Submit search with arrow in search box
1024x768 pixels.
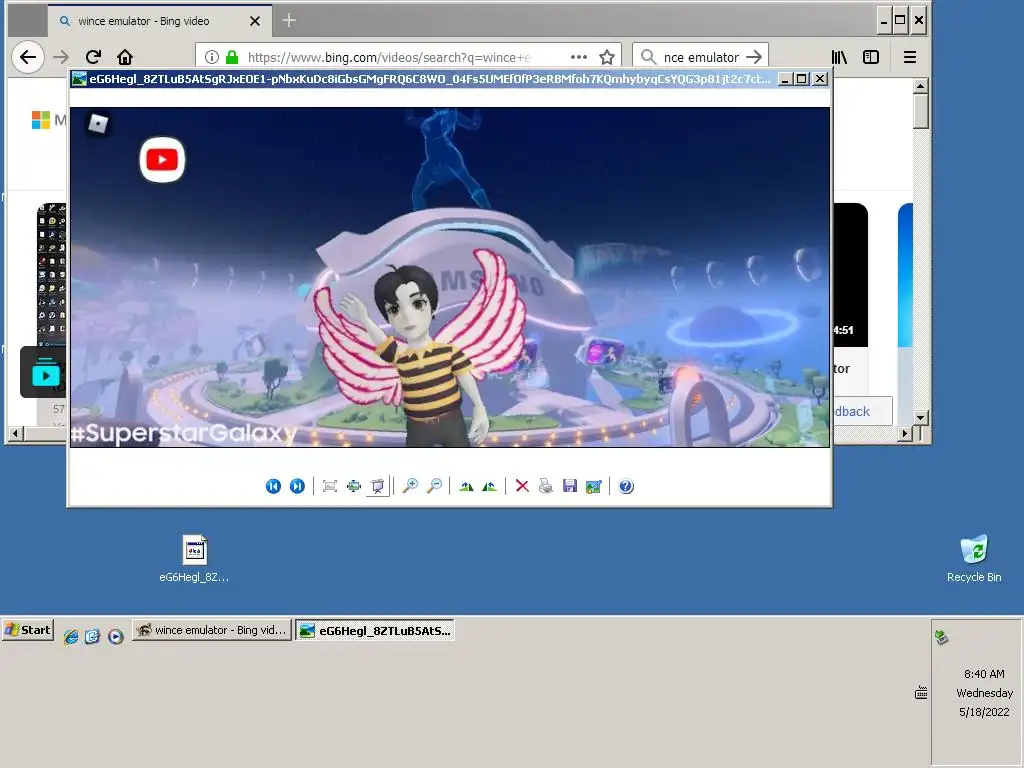click(x=754, y=57)
